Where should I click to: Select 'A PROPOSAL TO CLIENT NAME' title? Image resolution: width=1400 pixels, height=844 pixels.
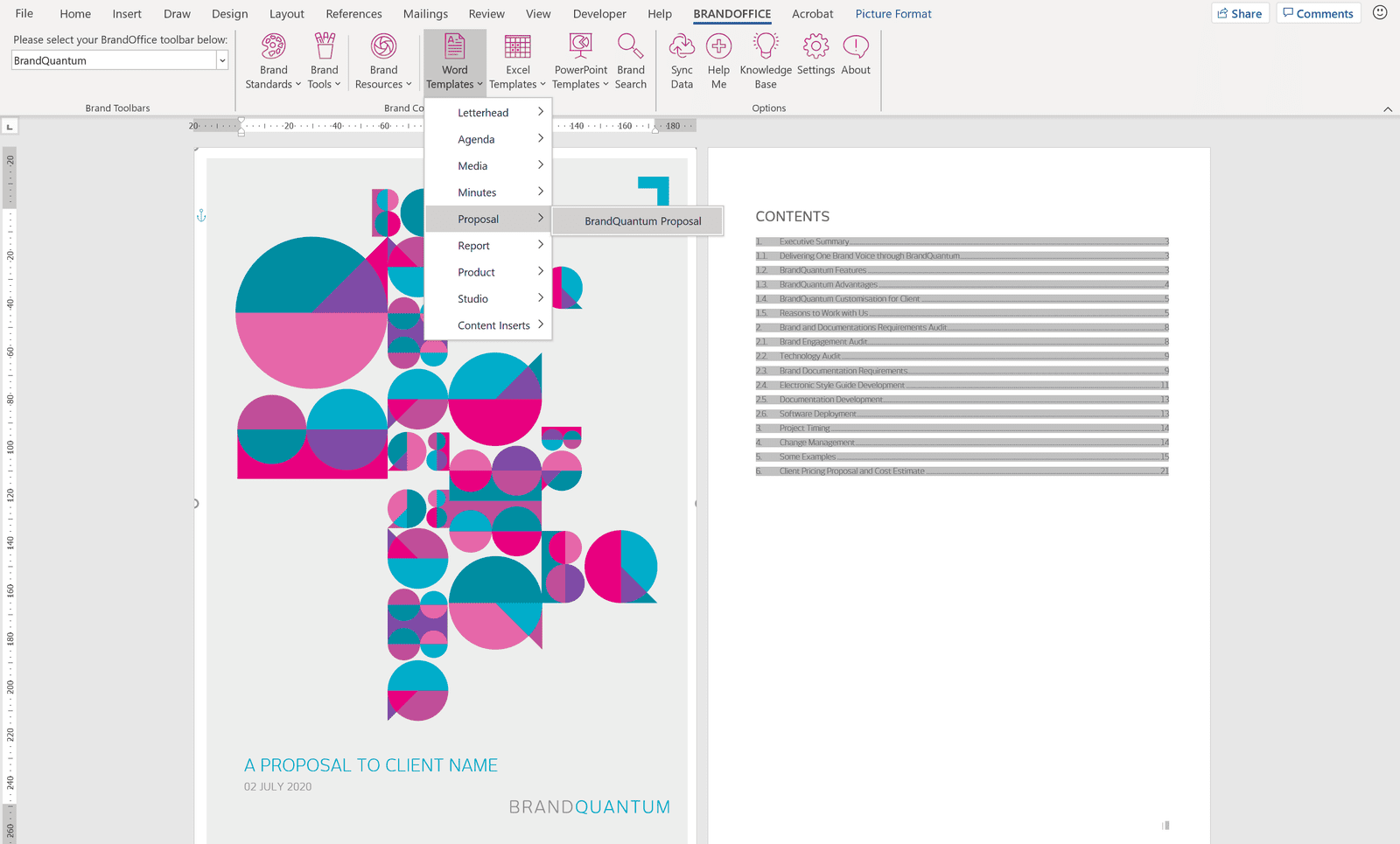[371, 765]
